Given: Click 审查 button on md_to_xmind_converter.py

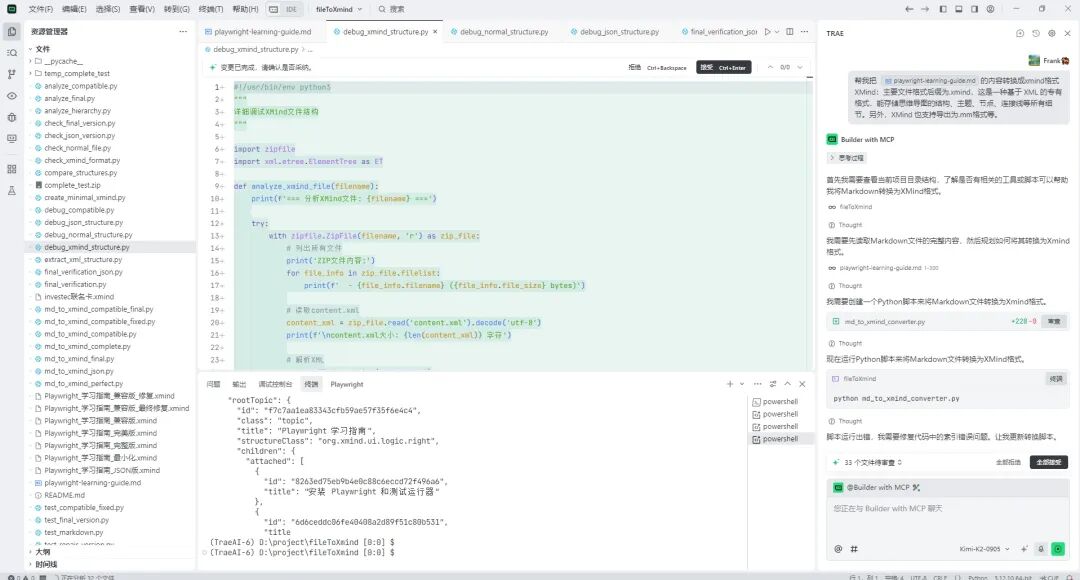Looking at the screenshot, I should pos(1054,322).
